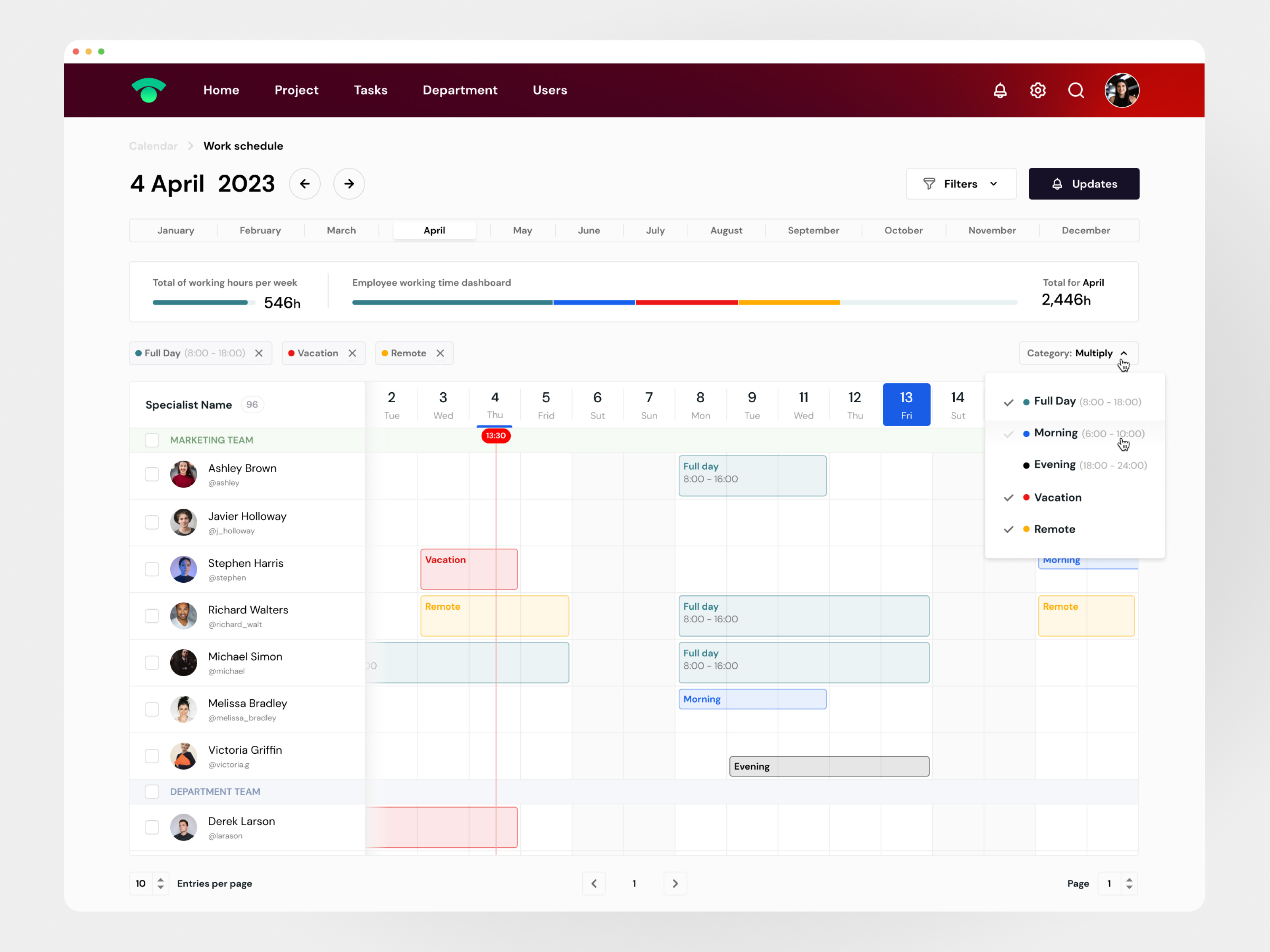The height and width of the screenshot is (952, 1270).
Task: Click the search magnifier icon
Action: click(x=1076, y=90)
